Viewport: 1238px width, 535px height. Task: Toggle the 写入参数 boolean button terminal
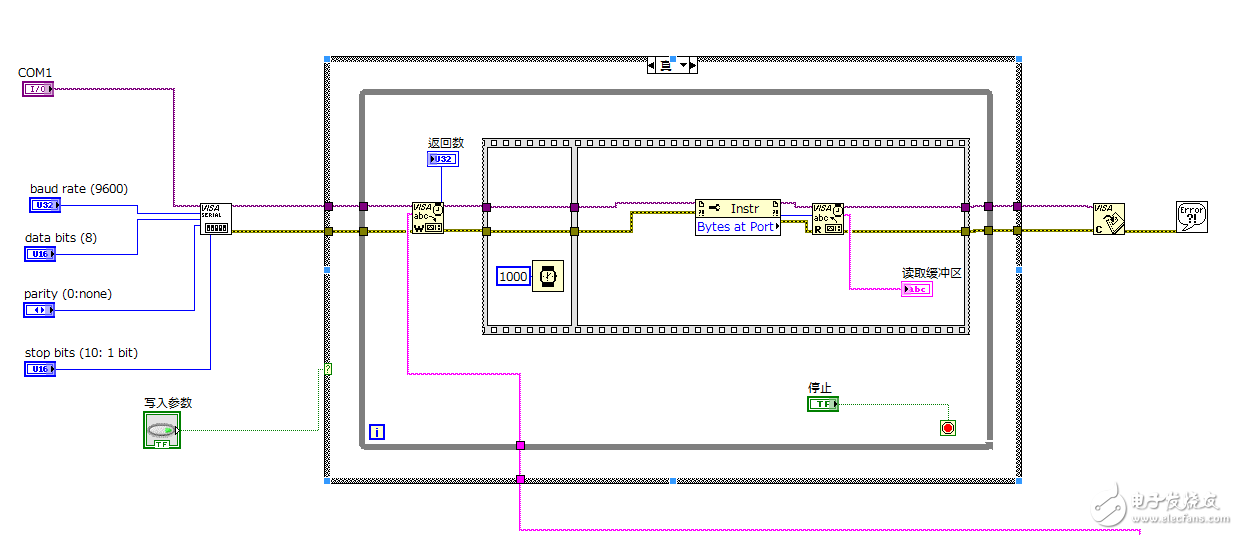162,429
